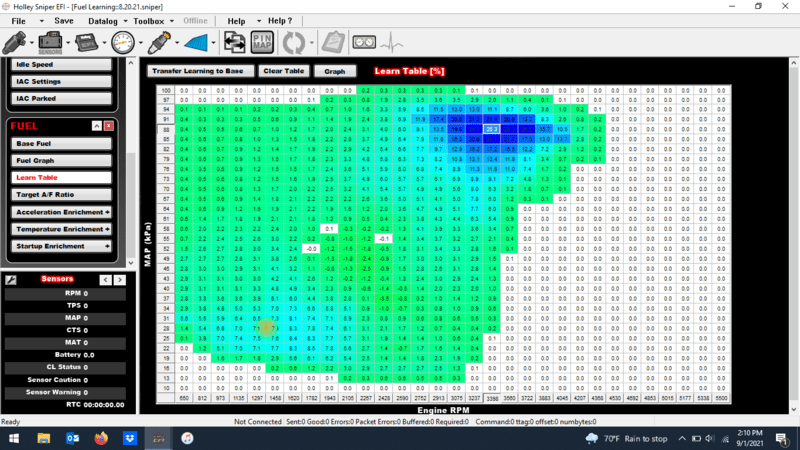This screenshot has width=800, height=450.
Task: Open the Toolbox menu
Action: coord(148,21)
